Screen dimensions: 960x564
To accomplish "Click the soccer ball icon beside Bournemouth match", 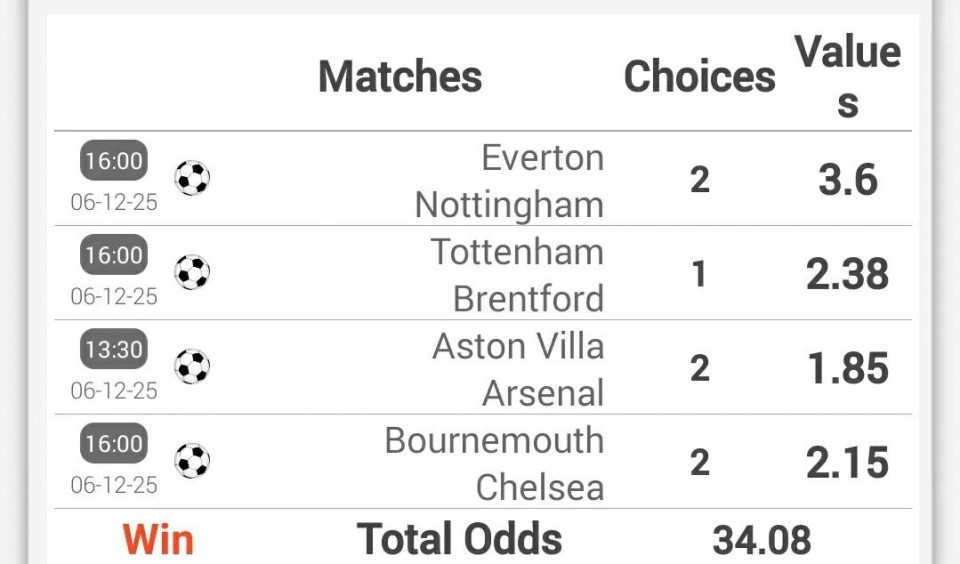I will pyautogui.click(x=192, y=461).
